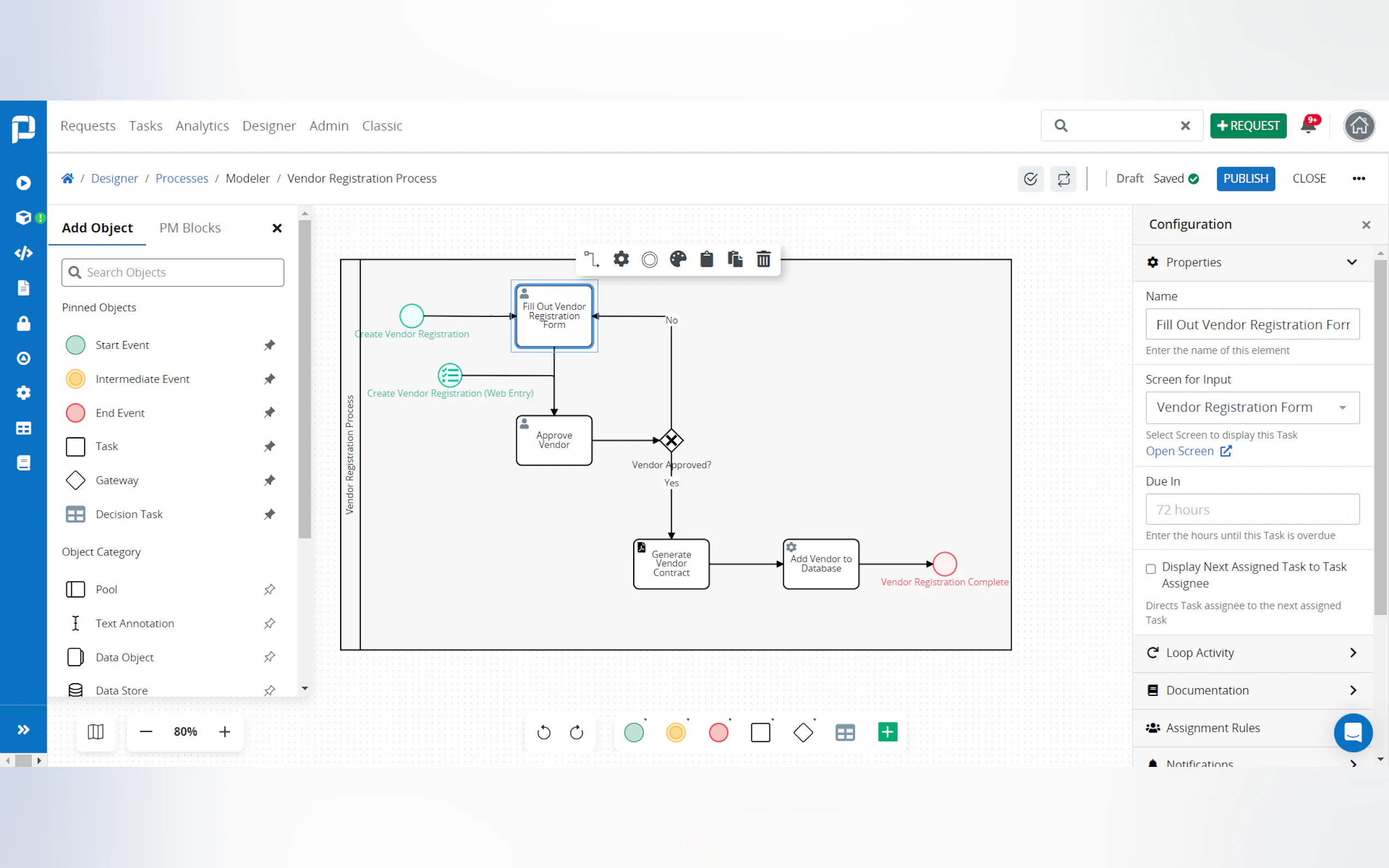Pin the Pool object
This screenshot has width=1389, height=868.
tap(269, 590)
